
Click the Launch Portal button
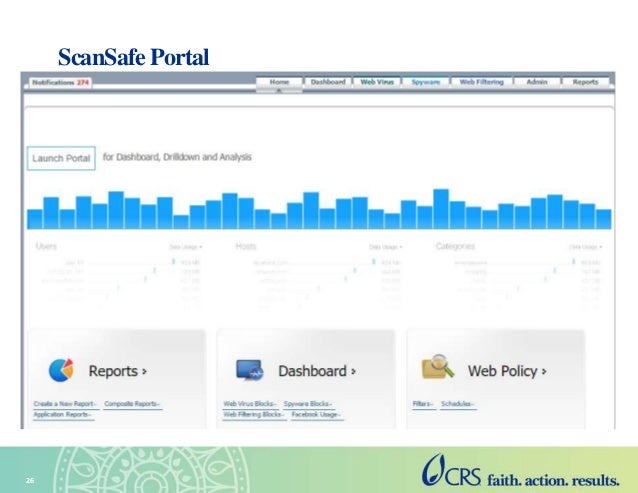point(61,158)
